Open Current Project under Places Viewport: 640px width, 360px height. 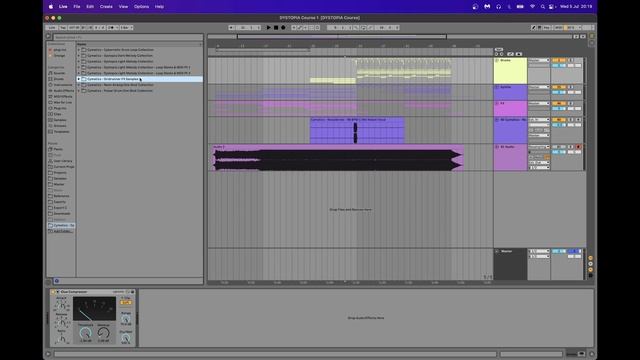point(61,167)
